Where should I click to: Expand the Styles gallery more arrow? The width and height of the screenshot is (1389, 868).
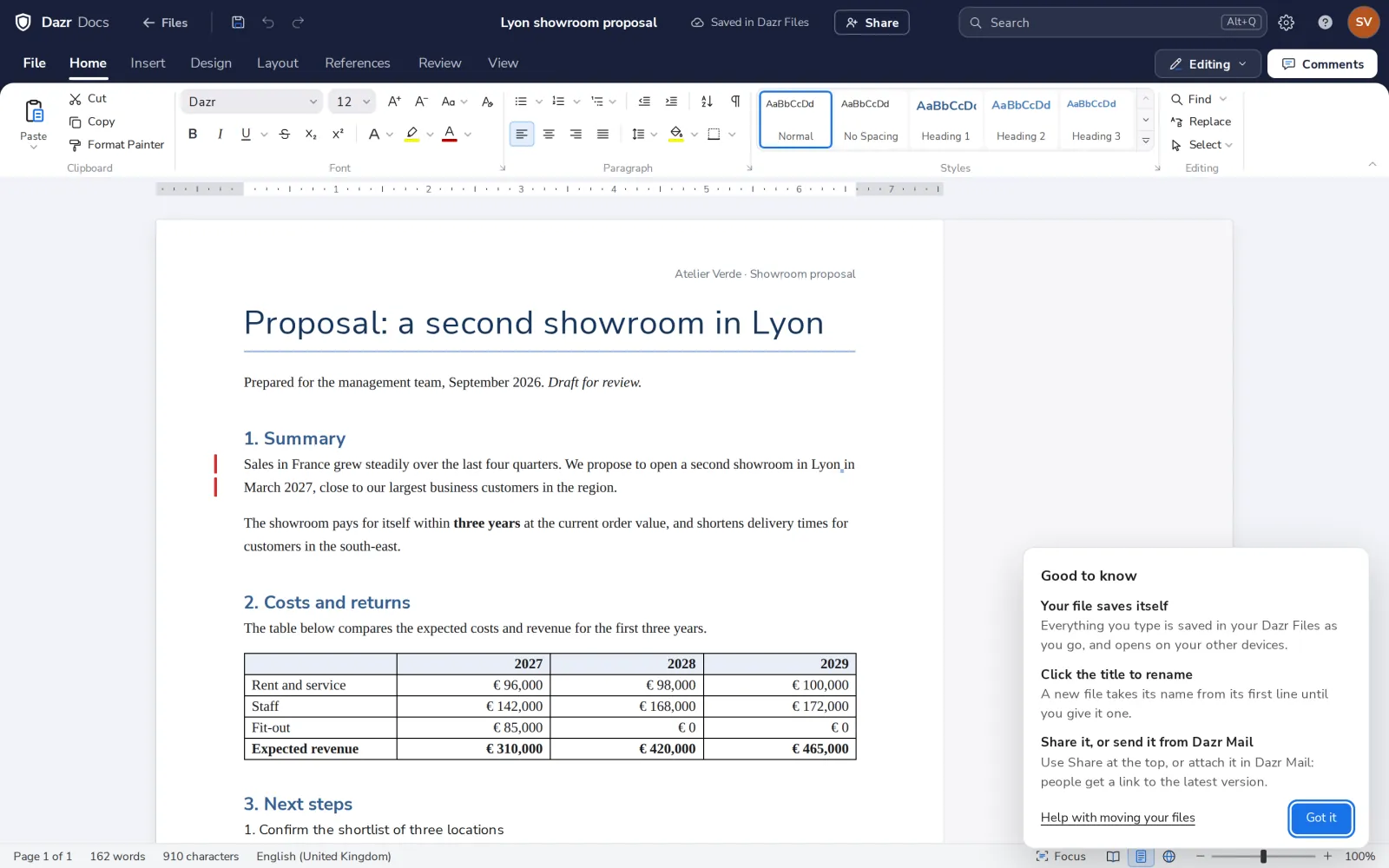(1146, 141)
